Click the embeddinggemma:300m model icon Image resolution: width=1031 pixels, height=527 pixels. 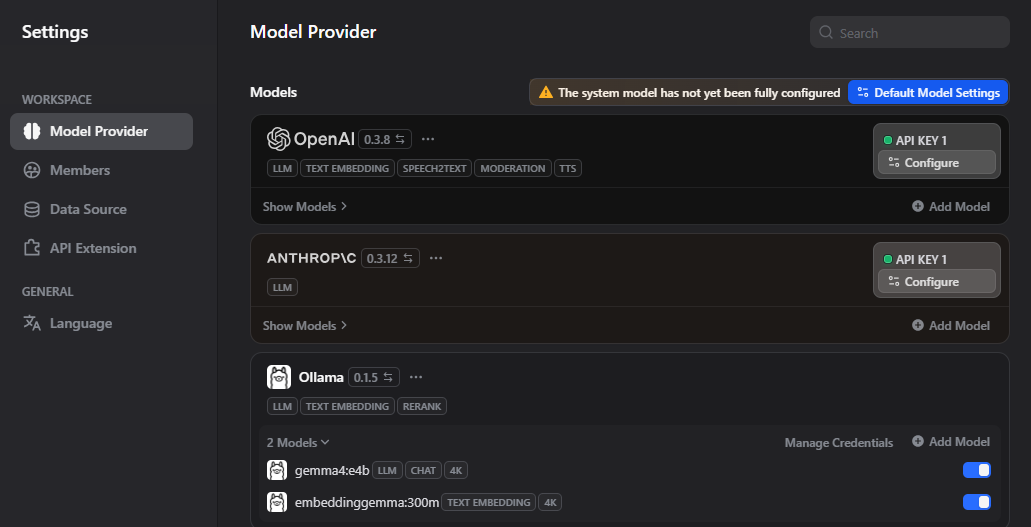pos(277,502)
